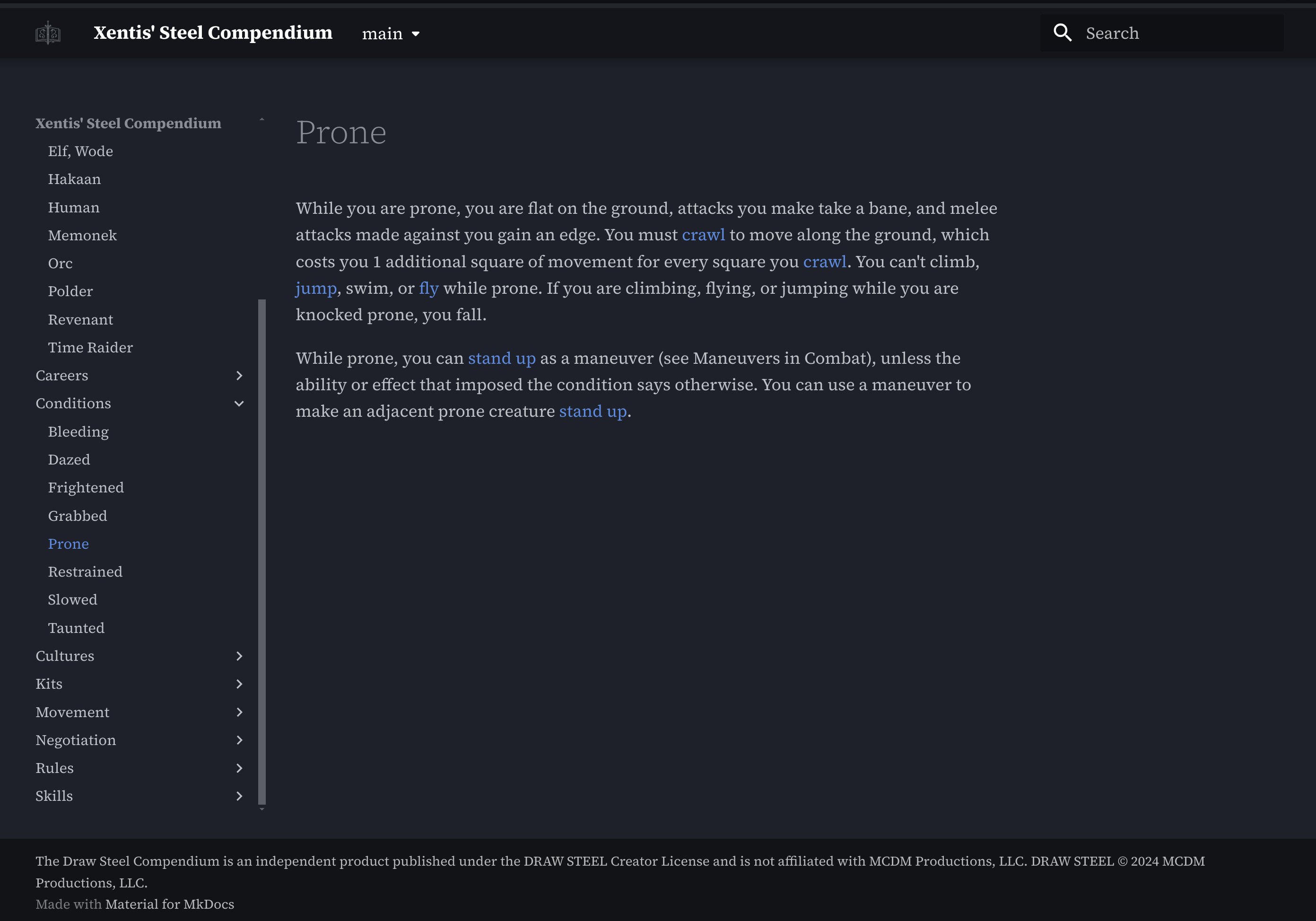Click the stand up hyperlink in prose
Screen dimensions: 1316x921
pos(501,357)
